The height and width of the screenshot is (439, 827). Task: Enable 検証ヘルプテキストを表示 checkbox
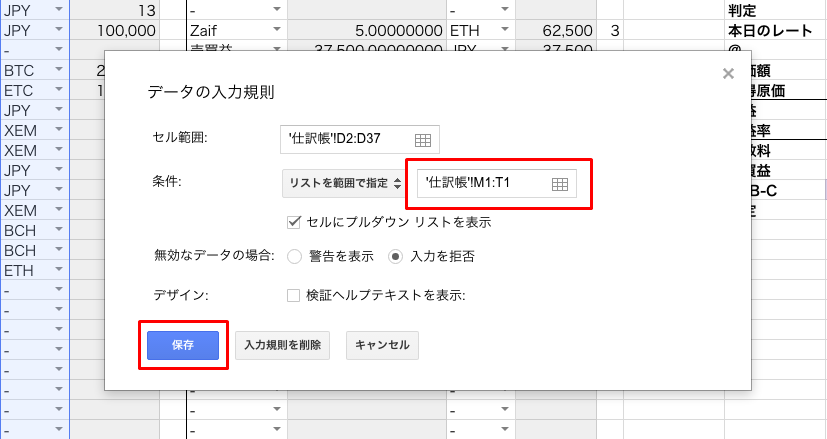coord(293,295)
